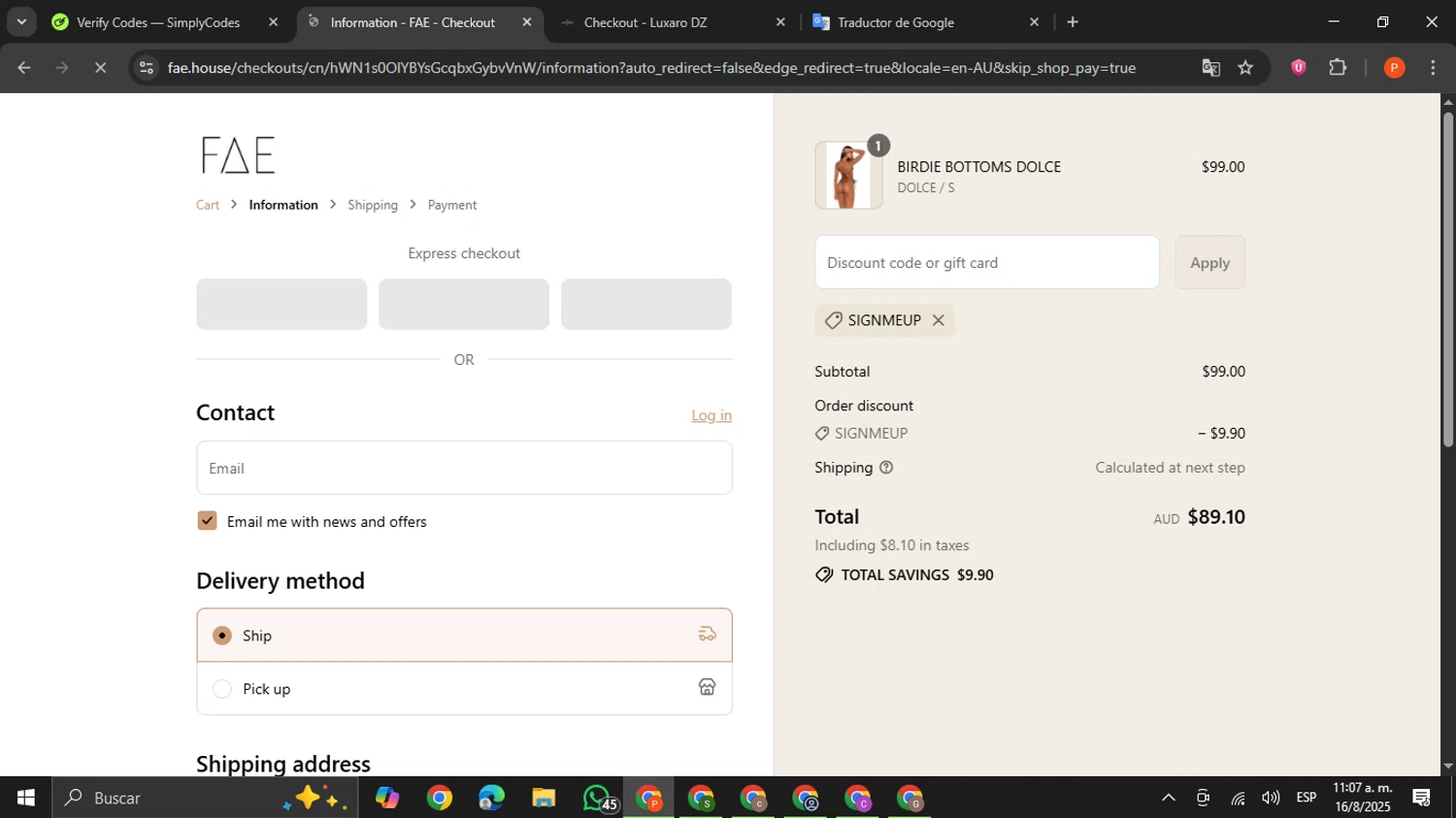1456x818 pixels.
Task: Stop loading the page
Action: point(100,68)
